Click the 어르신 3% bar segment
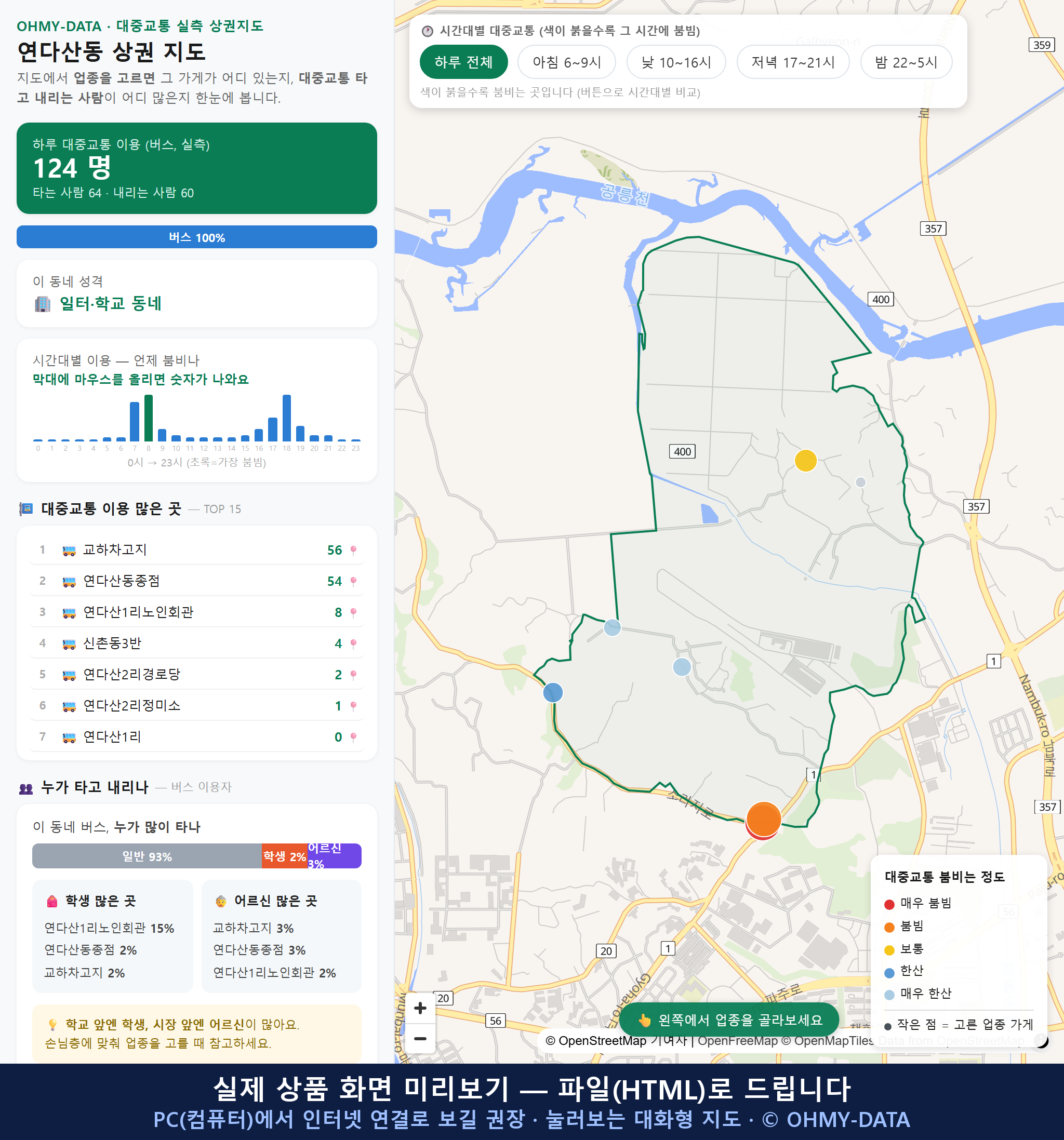This screenshot has height=1140, width=1064. [x=335, y=856]
